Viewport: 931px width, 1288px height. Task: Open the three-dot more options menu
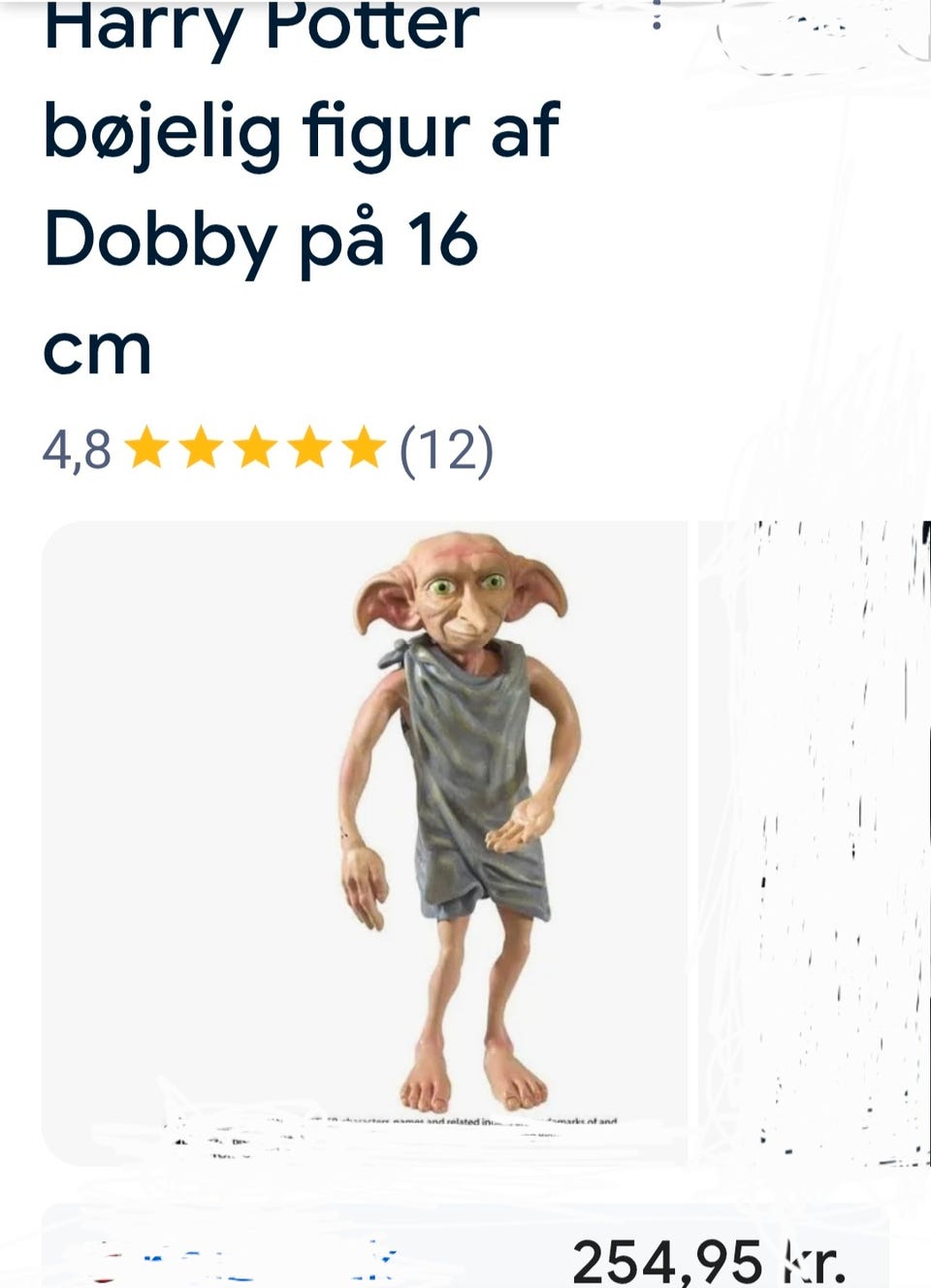[x=657, y=14]
